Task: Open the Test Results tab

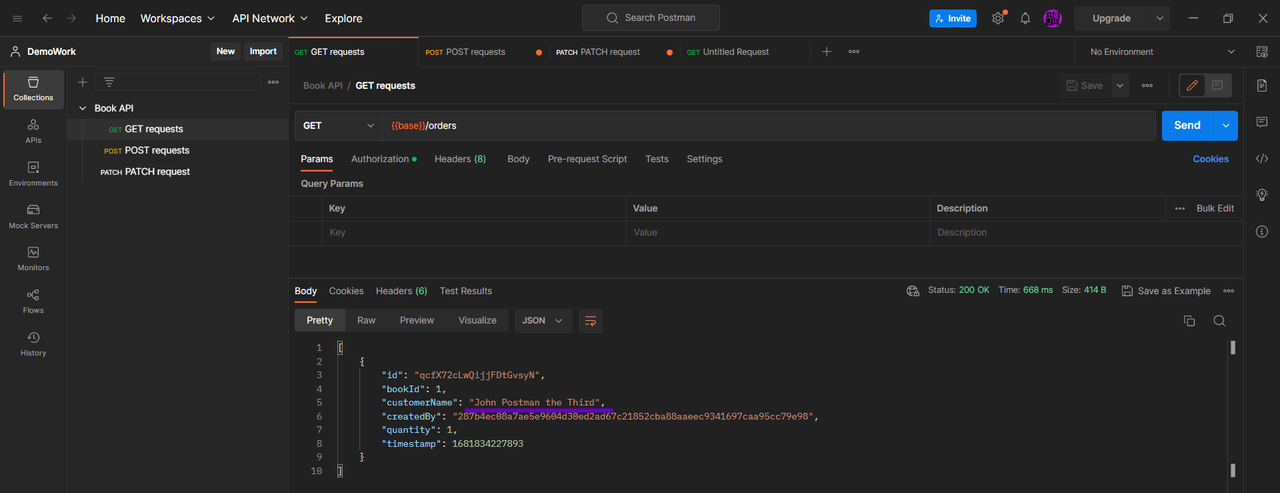Action: coord(466,291)
